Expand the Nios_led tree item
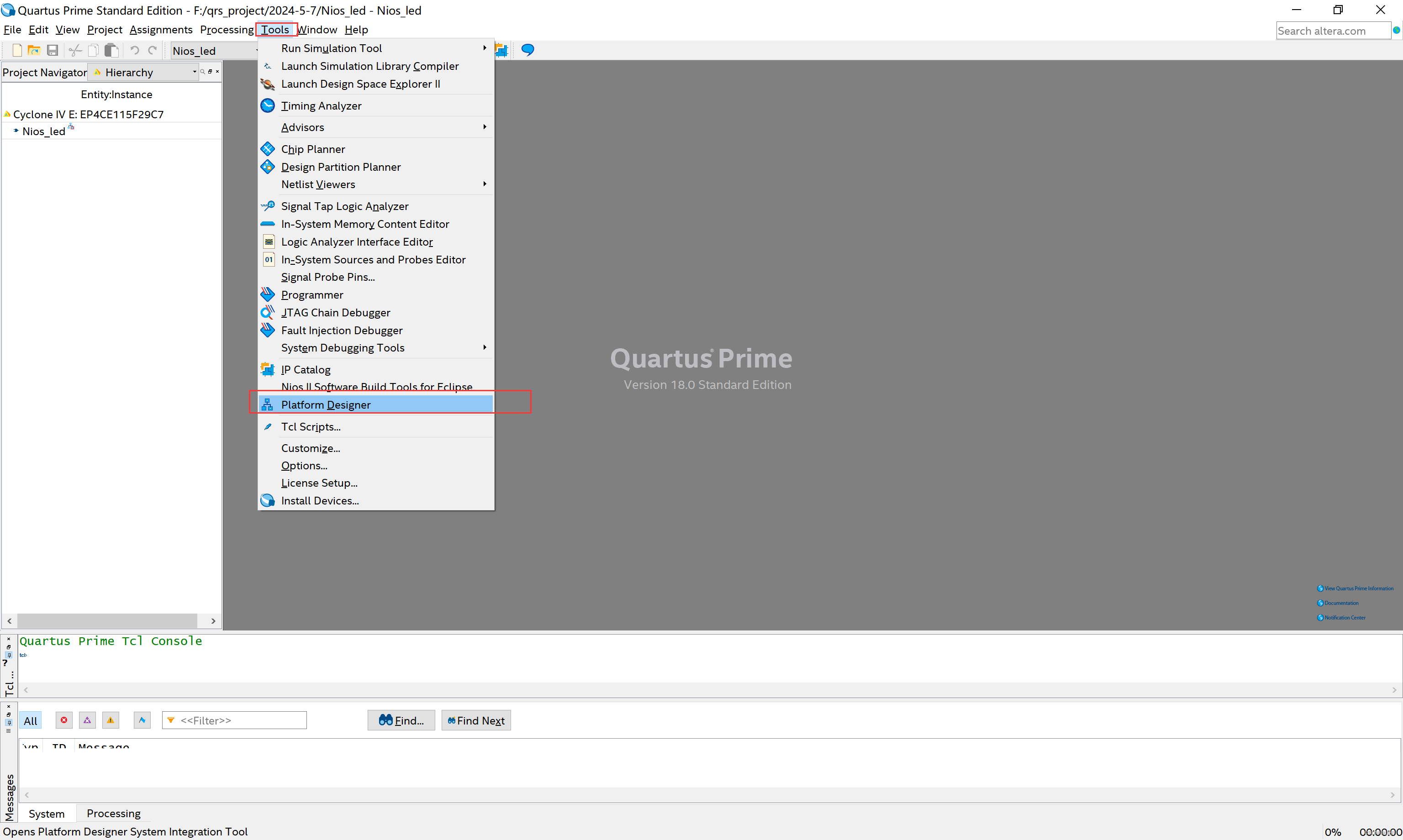Image resolution: width=1403 pixels, height=840 pixels. click(16, 131)
